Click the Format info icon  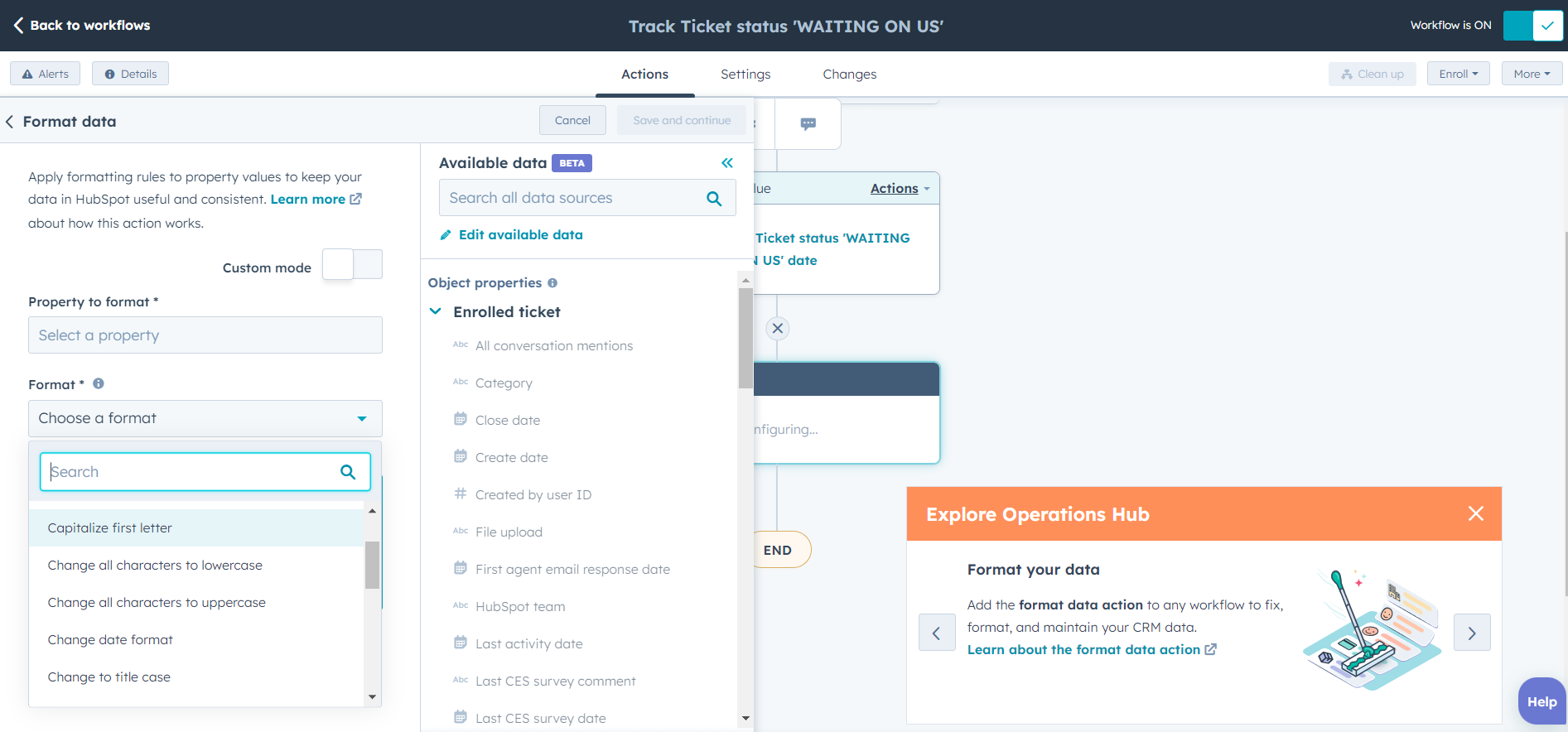pyautogui.click(x=99, y=383)
